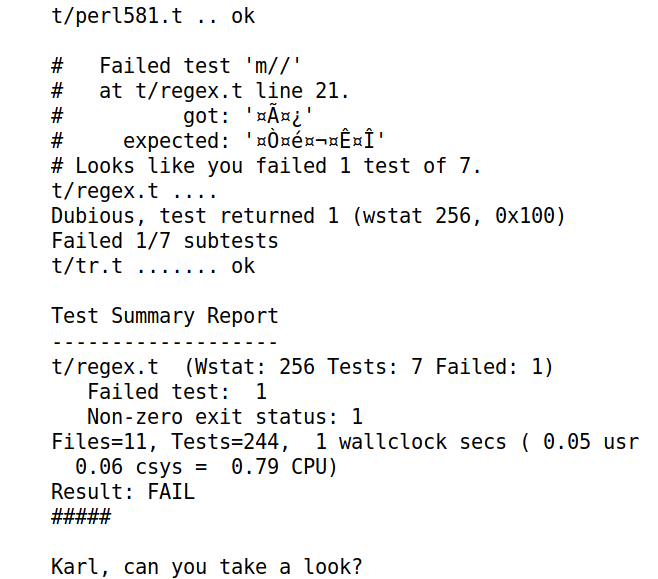Screen dimensions: 658x579
Task: Click the 'Failed test:  1' line
Action: click(x=177, y=392)
